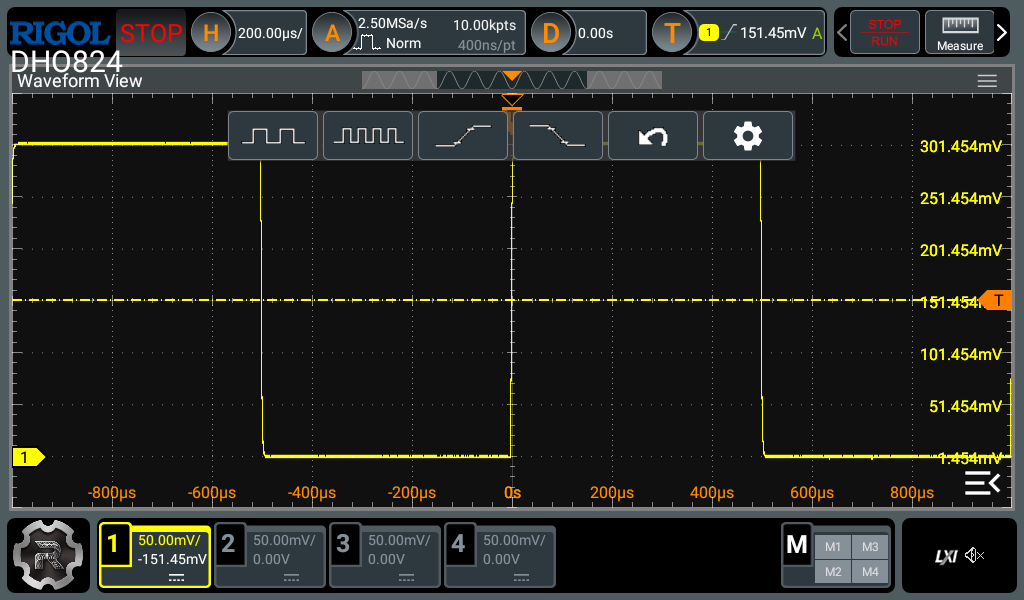Open the Acquisition A settings
1024x600 pixels.
[332, 33]
